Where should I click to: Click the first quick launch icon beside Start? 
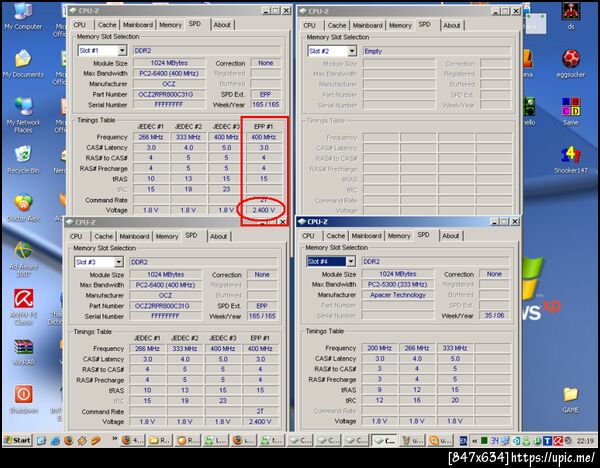pos(41,440)
